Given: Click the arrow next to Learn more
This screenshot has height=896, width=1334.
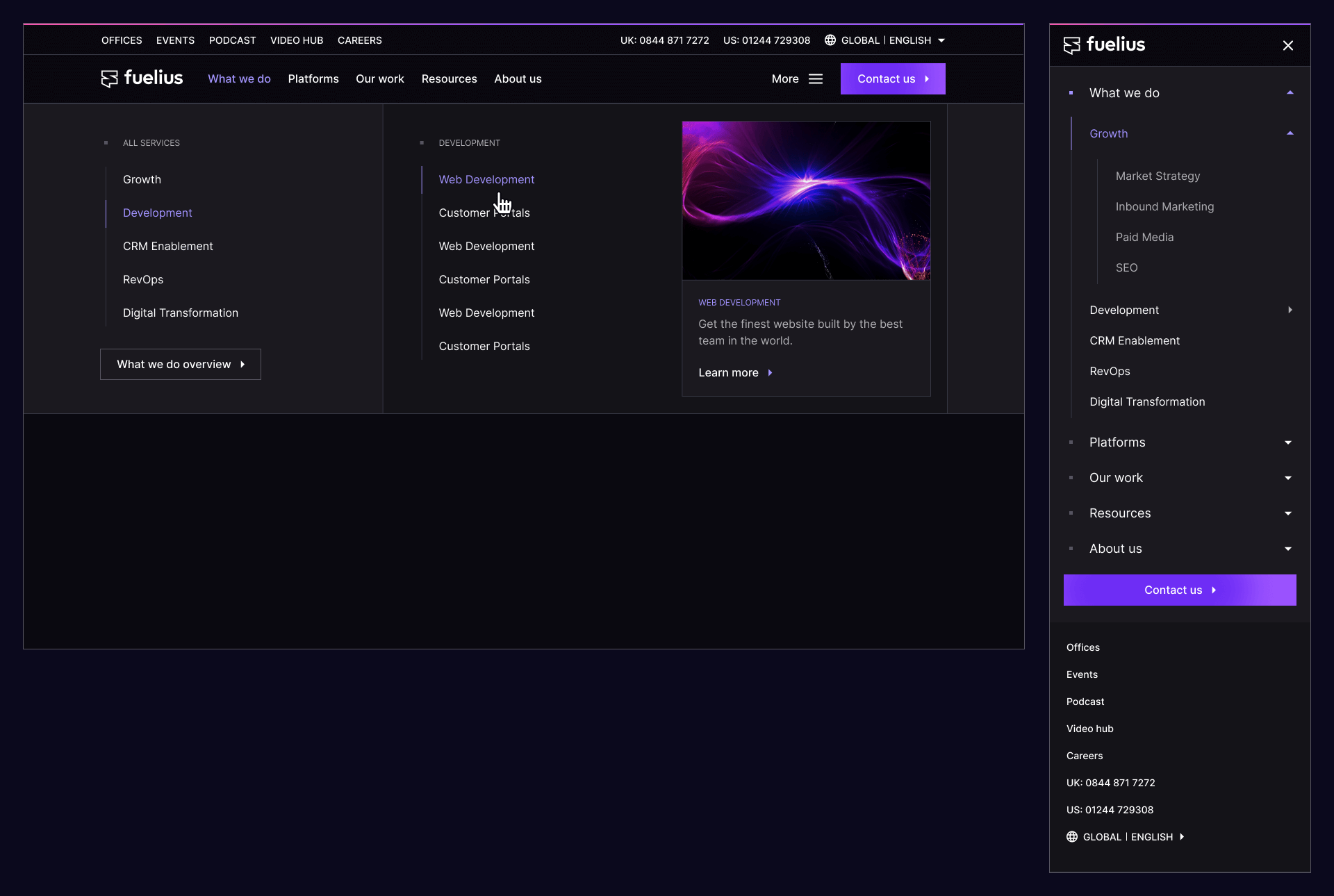Looking at the screenshot, I should click(x=770, y=373).
